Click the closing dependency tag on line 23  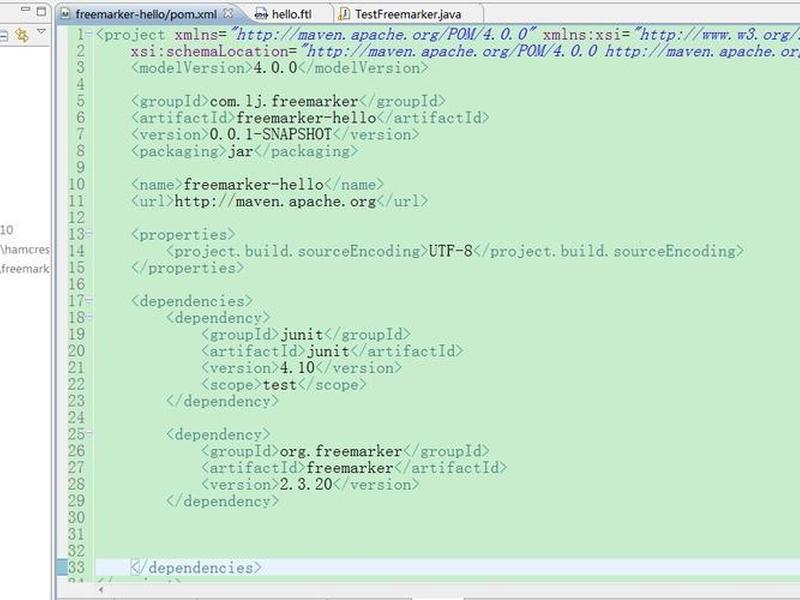[222, 402]
